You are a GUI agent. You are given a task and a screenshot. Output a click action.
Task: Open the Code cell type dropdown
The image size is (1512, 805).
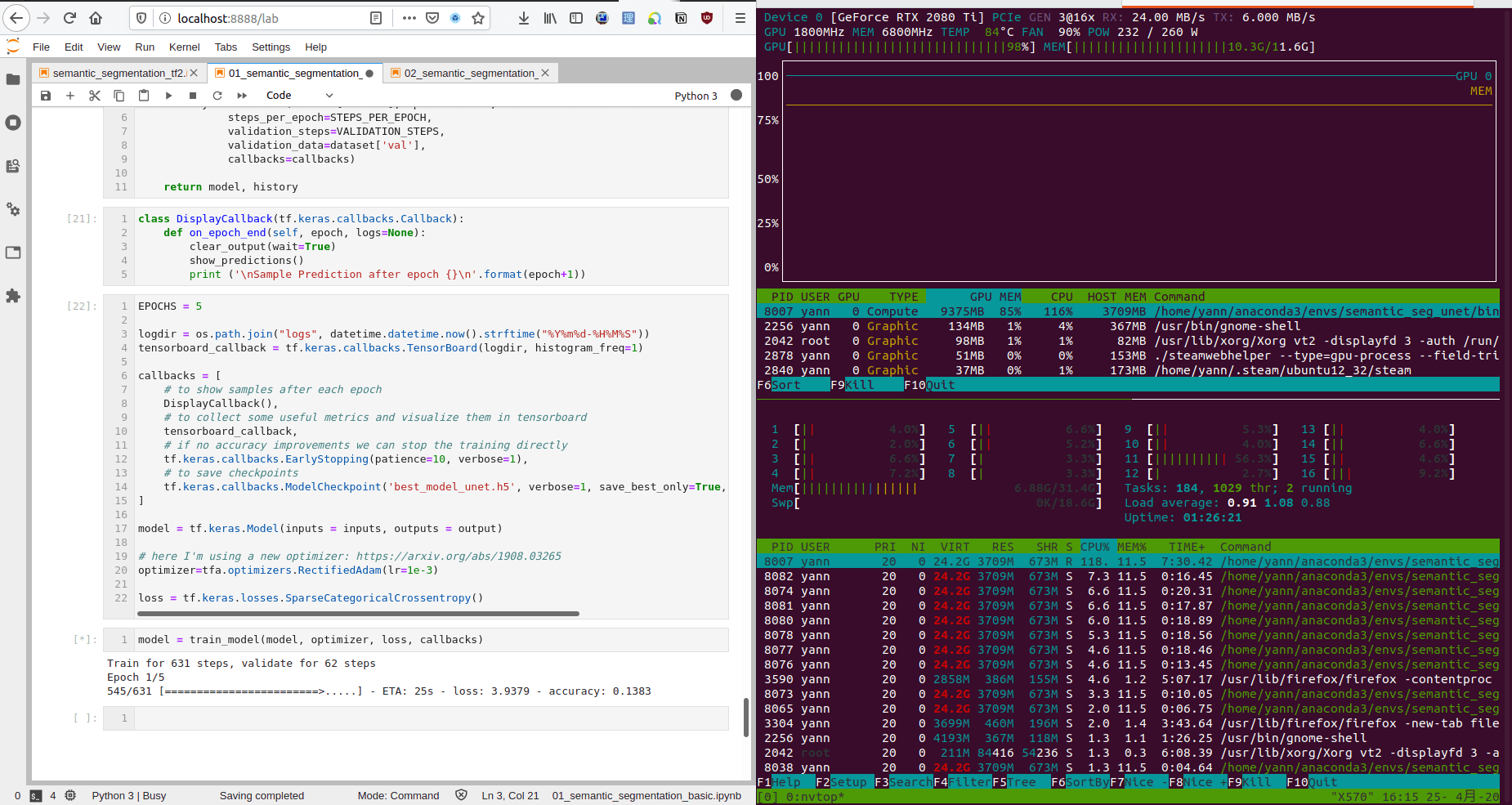(x=300, y=96)
